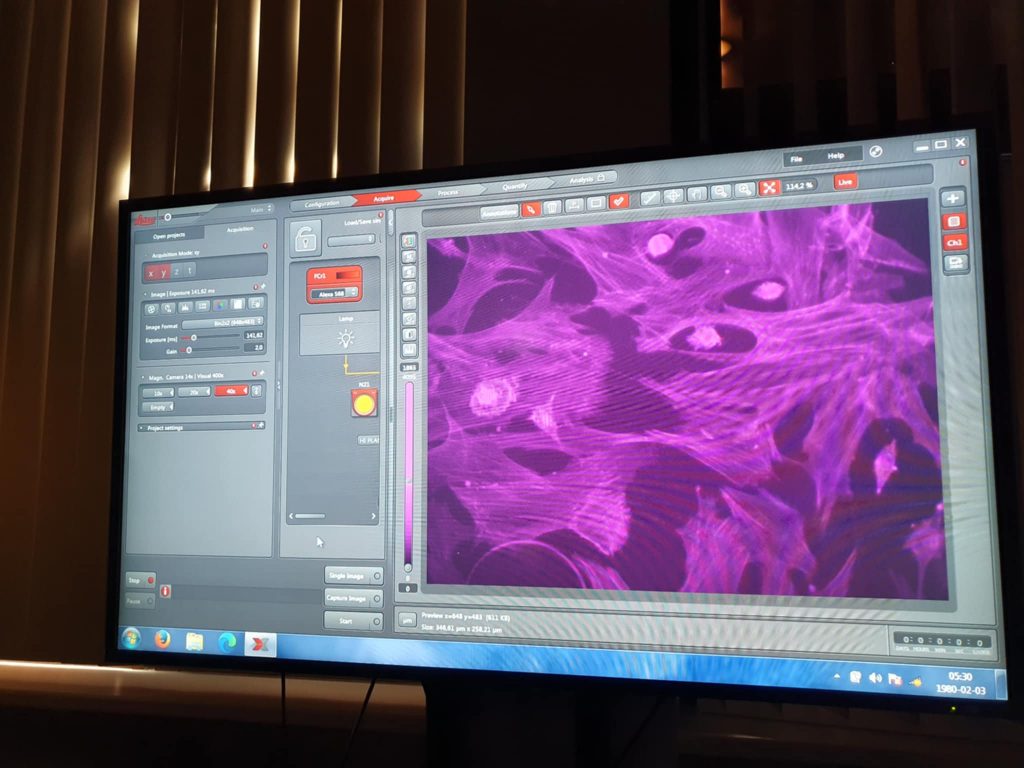Select the 40x objective button
The height and width of the screenshot is (768, 1024).
[232, 391]
